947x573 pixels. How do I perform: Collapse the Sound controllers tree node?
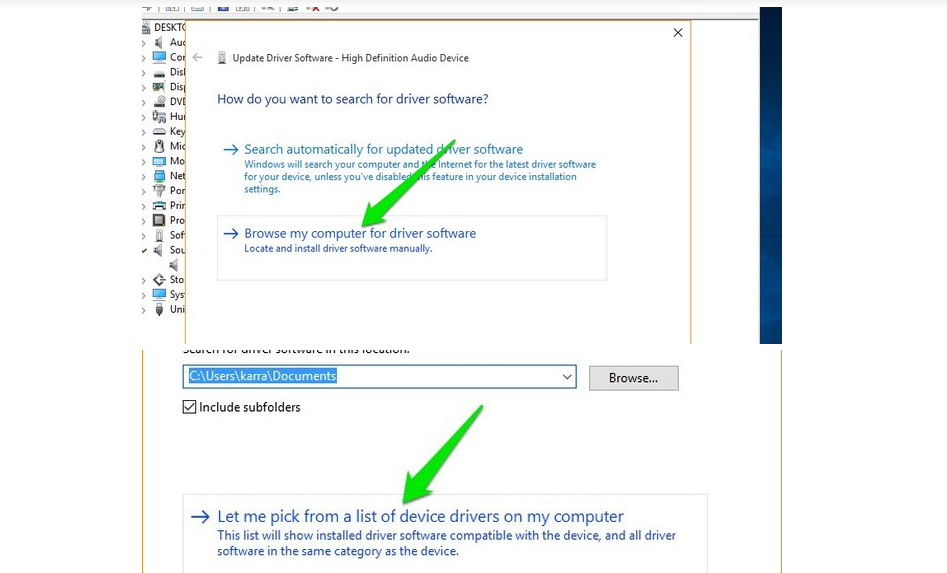[145, 250]
